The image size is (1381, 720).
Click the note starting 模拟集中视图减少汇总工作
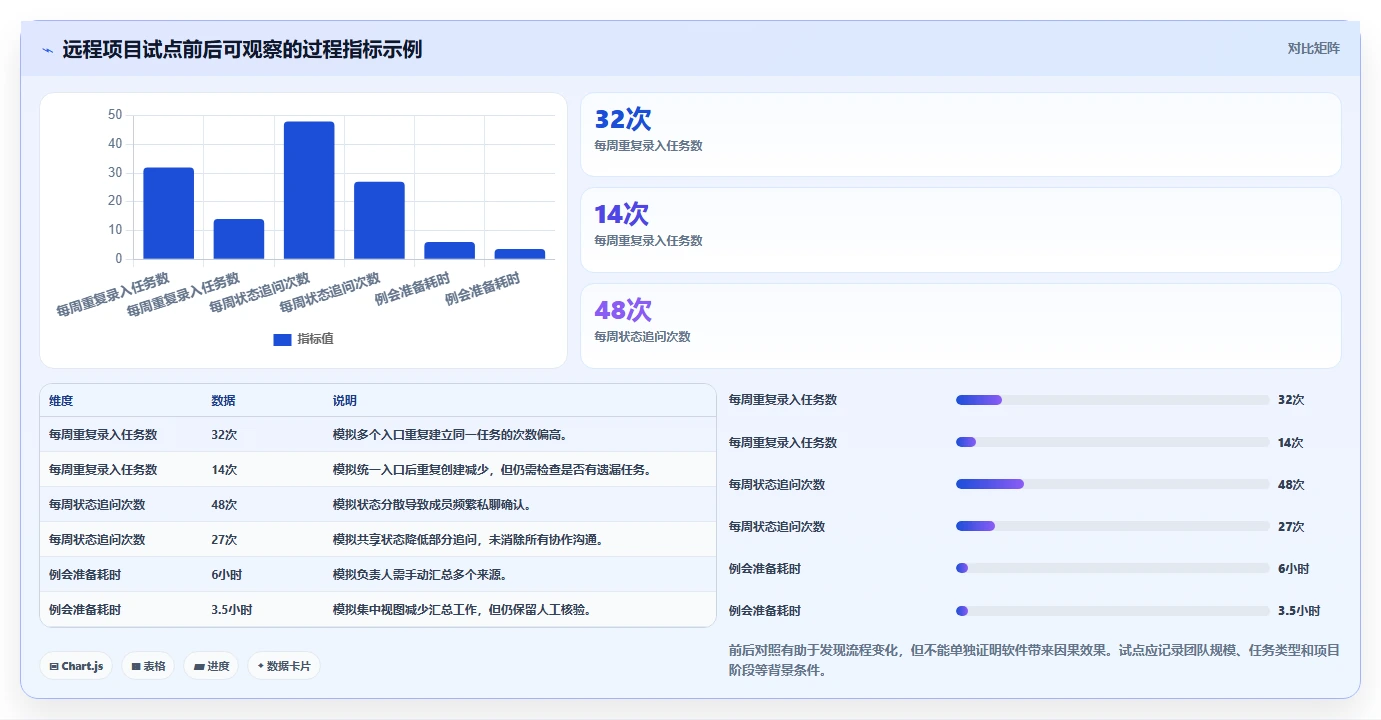point(461,610)
